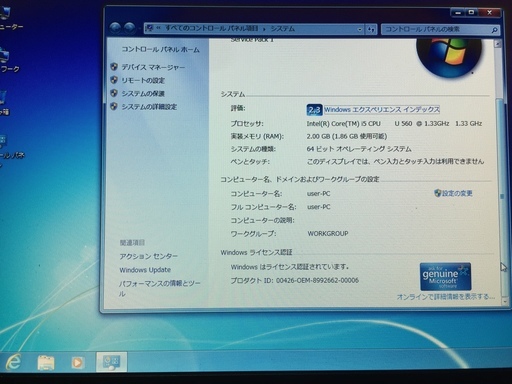Viewport: 512px width, 384px height.
Task: Click the forward navigation arrow
Action: [x=129, y=28]
